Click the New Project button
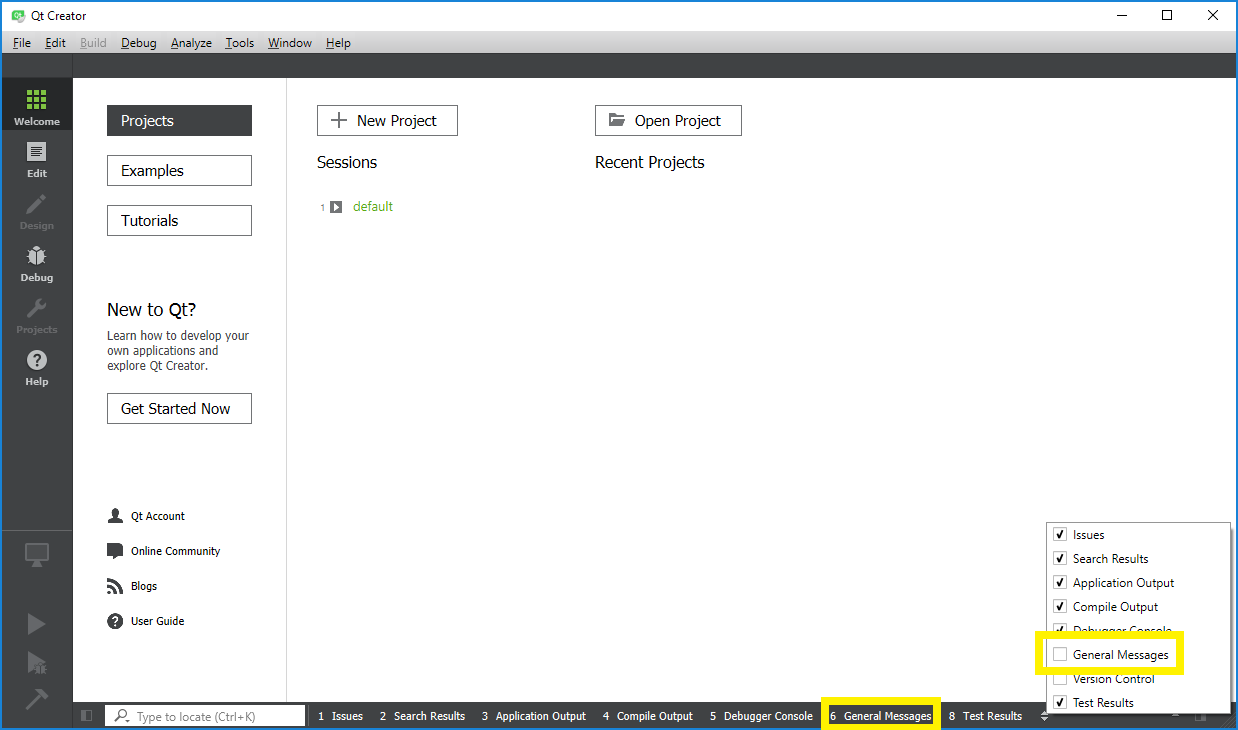Image resolution: width=1238 pixels, height=730 pixels. point(387,121)
